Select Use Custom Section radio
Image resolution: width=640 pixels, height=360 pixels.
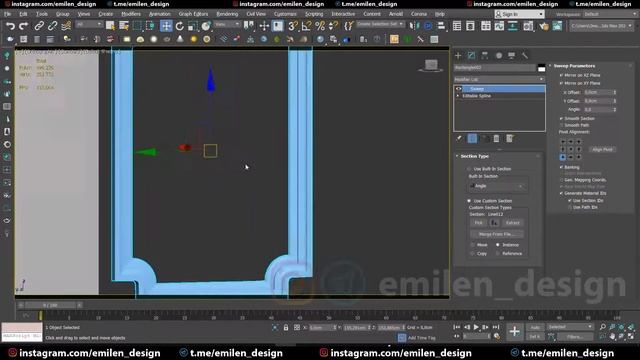click(469, 201)
